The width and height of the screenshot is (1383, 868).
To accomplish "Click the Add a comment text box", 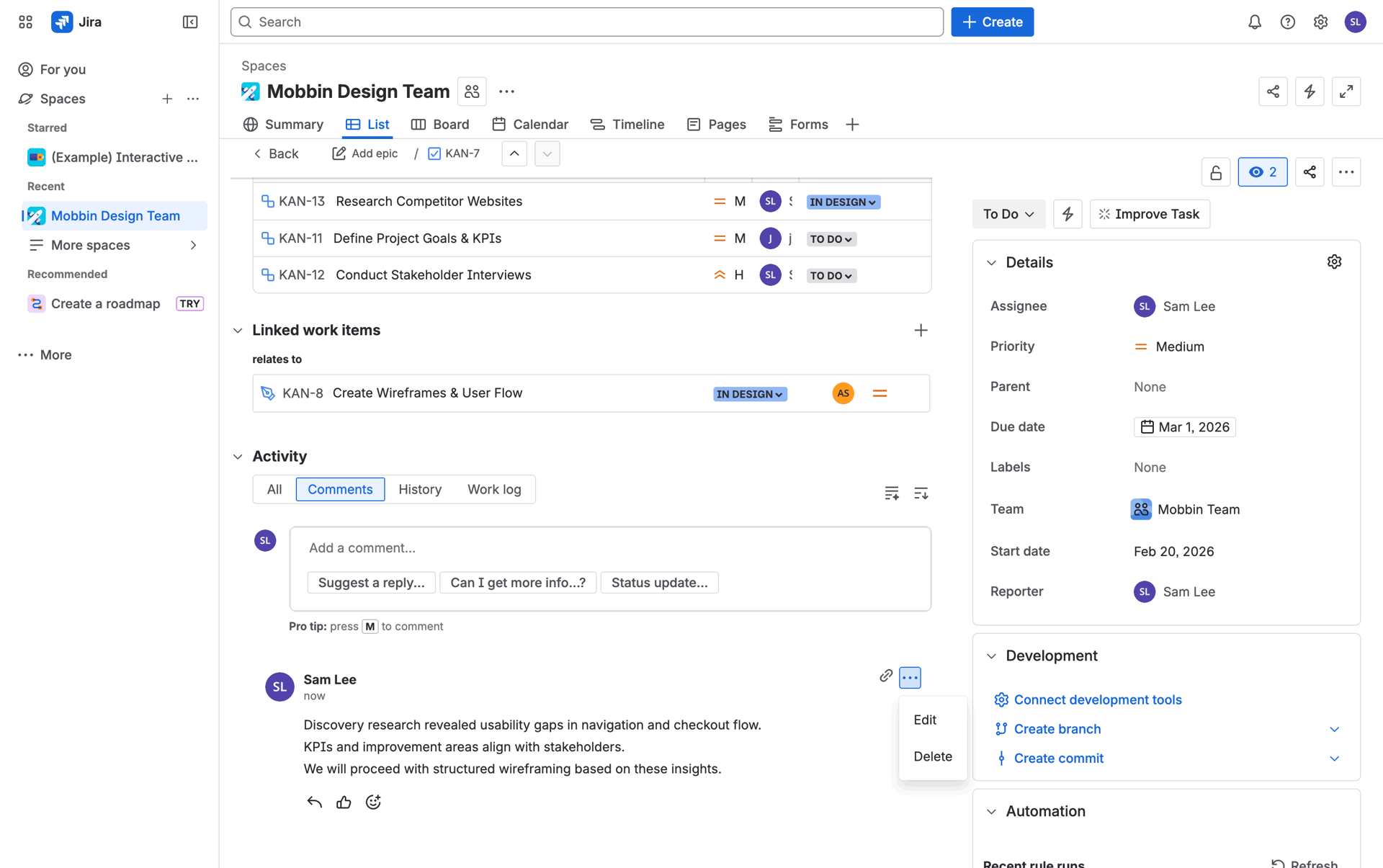I will 609,548.
